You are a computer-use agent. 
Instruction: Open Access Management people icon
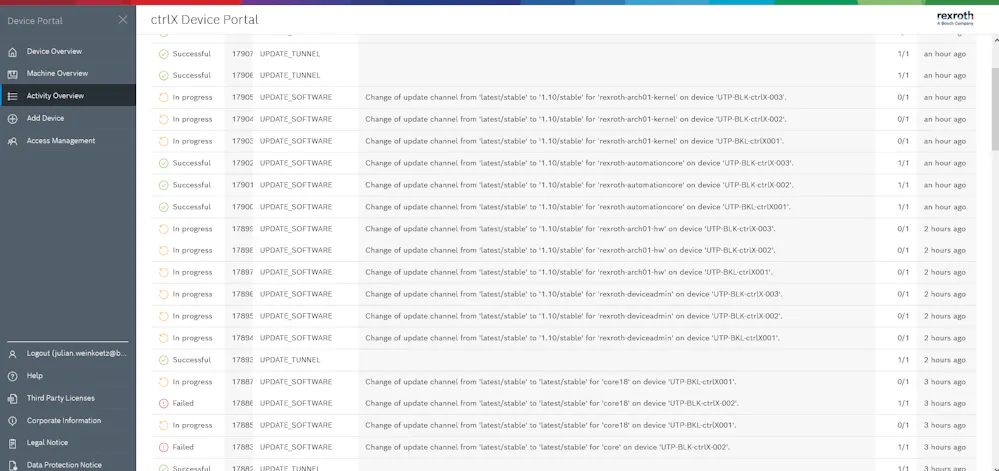tap(12, 141)
